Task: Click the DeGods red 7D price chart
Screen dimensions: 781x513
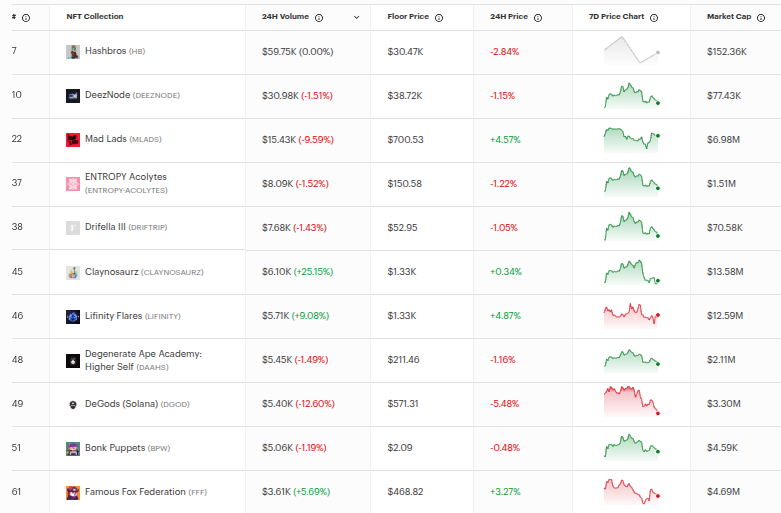Action: (x=632, y=401)
